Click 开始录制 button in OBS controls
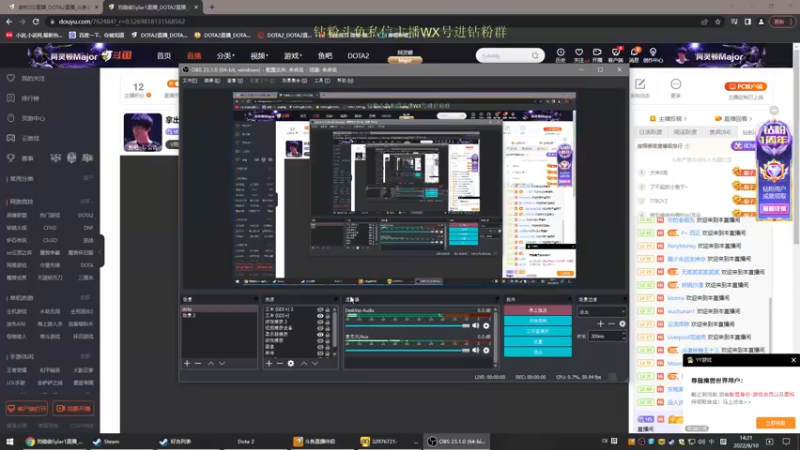The image size is (800, 450). pyautogui.click(x=538, y=321)
